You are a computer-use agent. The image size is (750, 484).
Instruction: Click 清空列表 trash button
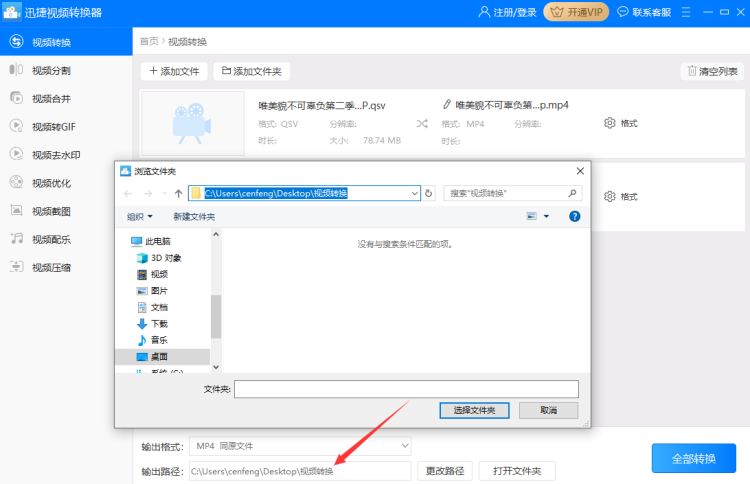coord(713,71)
